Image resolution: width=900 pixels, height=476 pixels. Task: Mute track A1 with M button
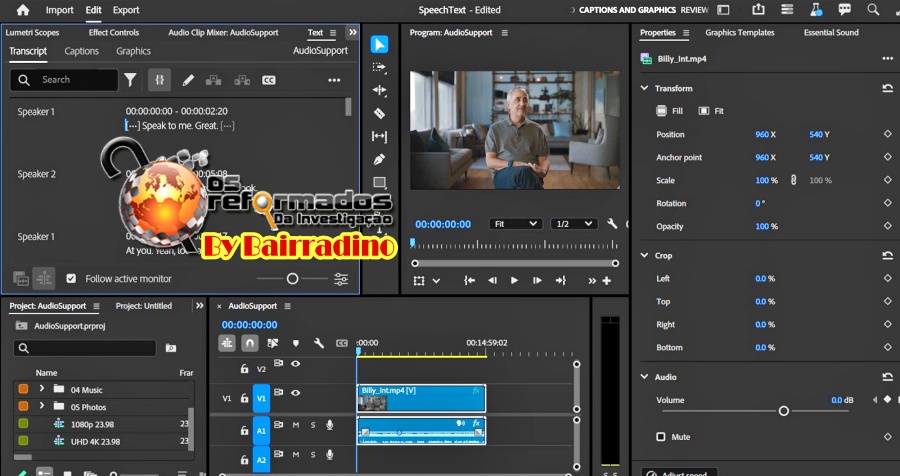[296, 425]
